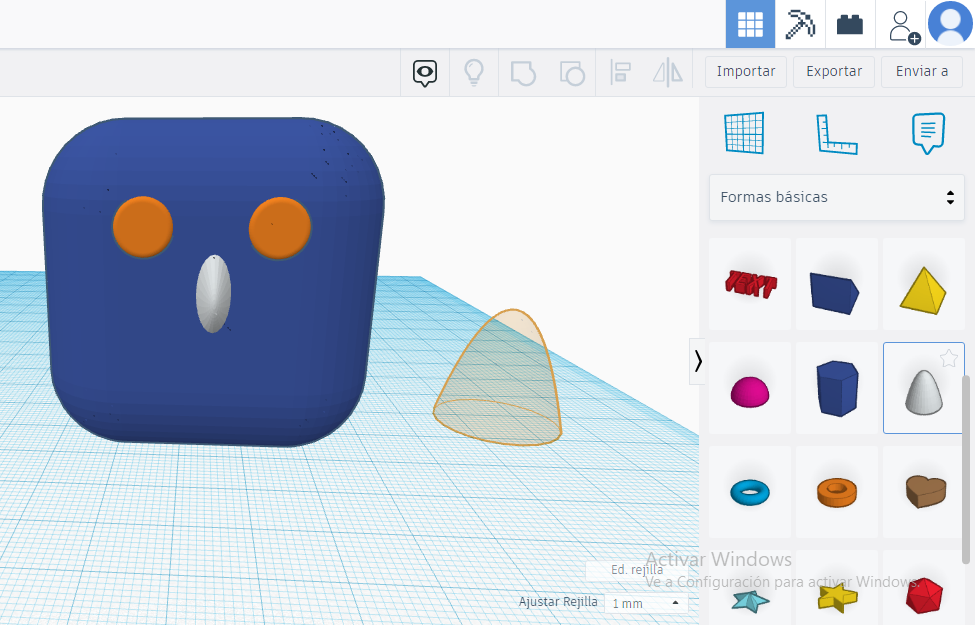Pick the pink half sphere shape
The width and height of the screenshot is (975, 625).
click(750, 388)
